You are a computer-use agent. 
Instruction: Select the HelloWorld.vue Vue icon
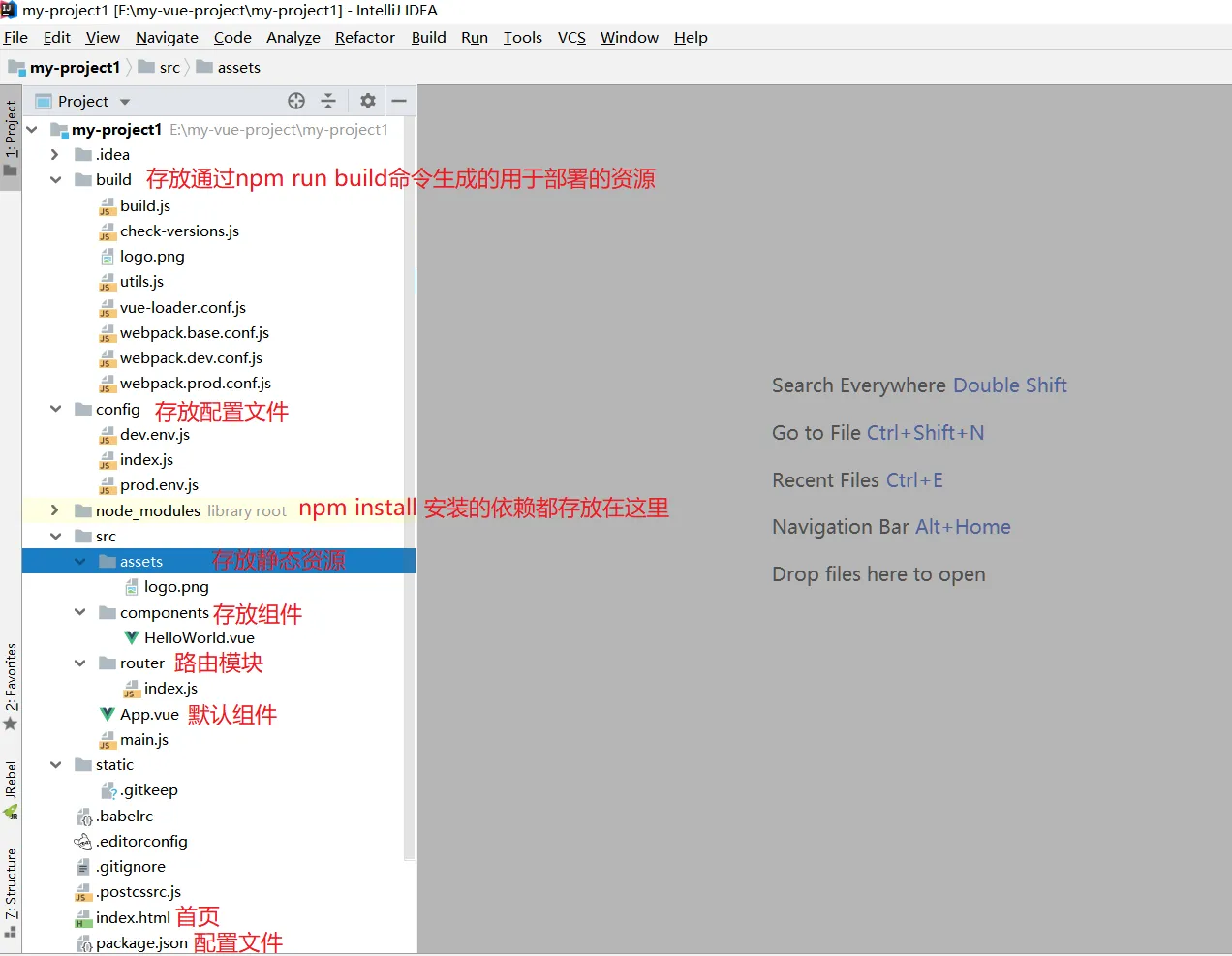132,637
